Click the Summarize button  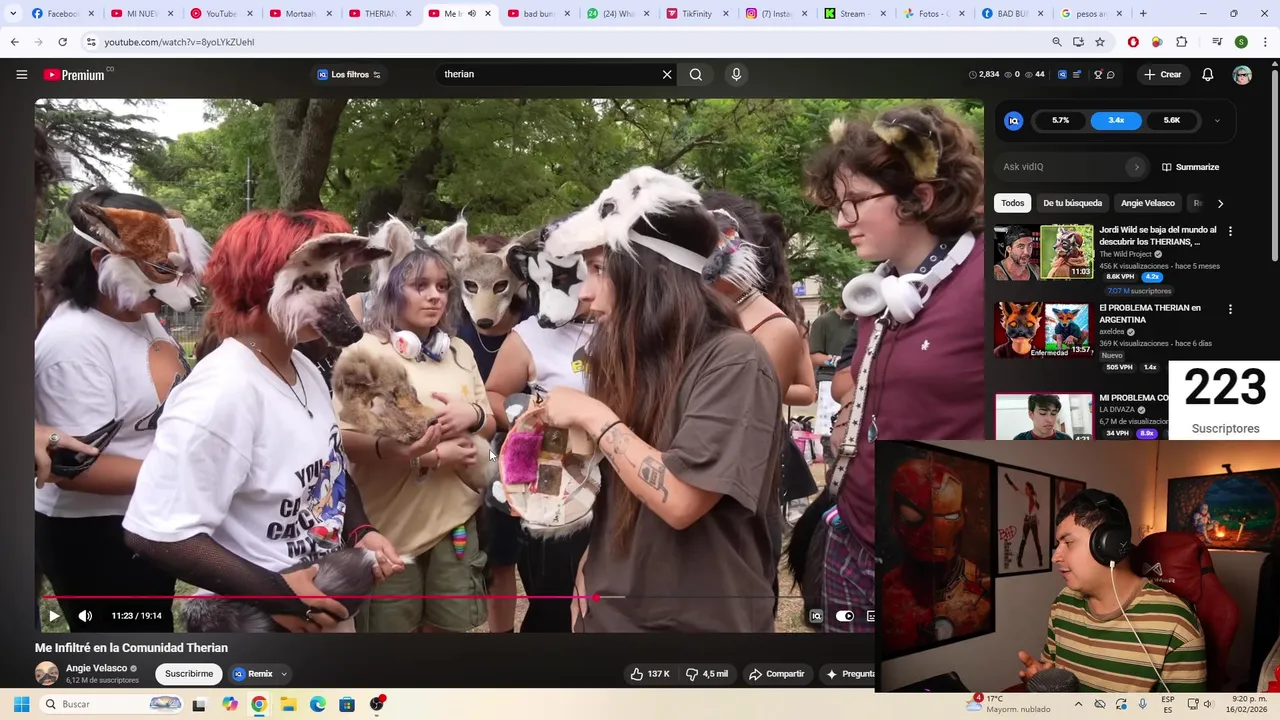(x=1190, y=167)
